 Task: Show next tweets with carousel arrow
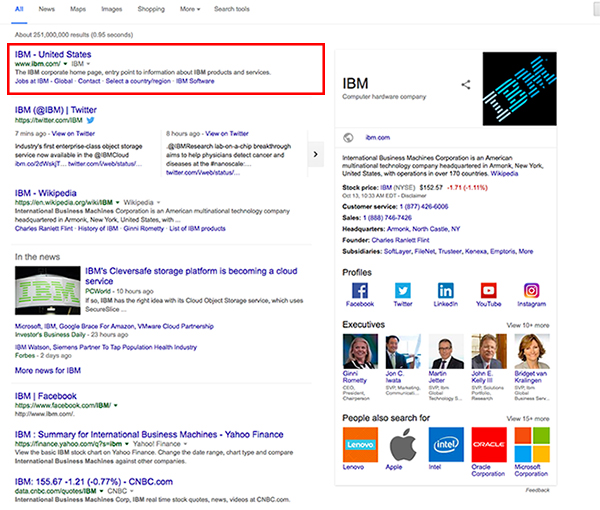click(316, 154)
